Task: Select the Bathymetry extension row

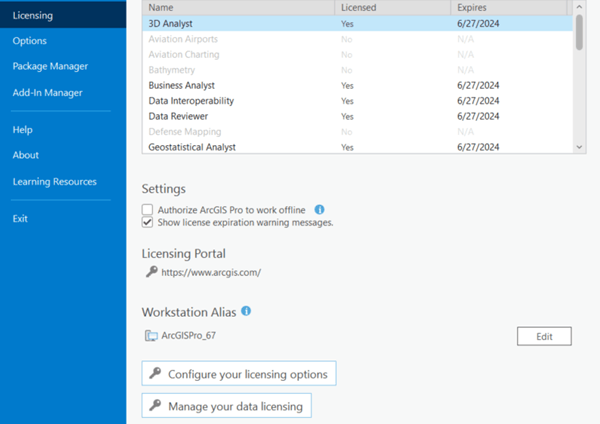Action: click(357, 70)
